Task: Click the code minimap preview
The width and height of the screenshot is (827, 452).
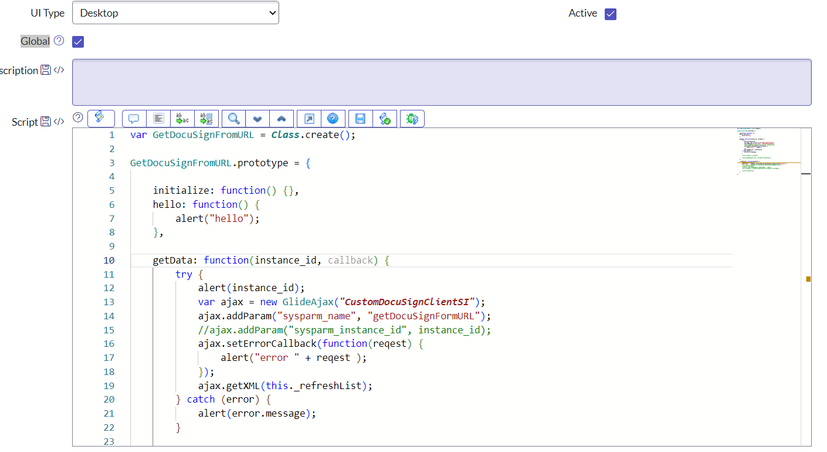Action: (768, 150)
